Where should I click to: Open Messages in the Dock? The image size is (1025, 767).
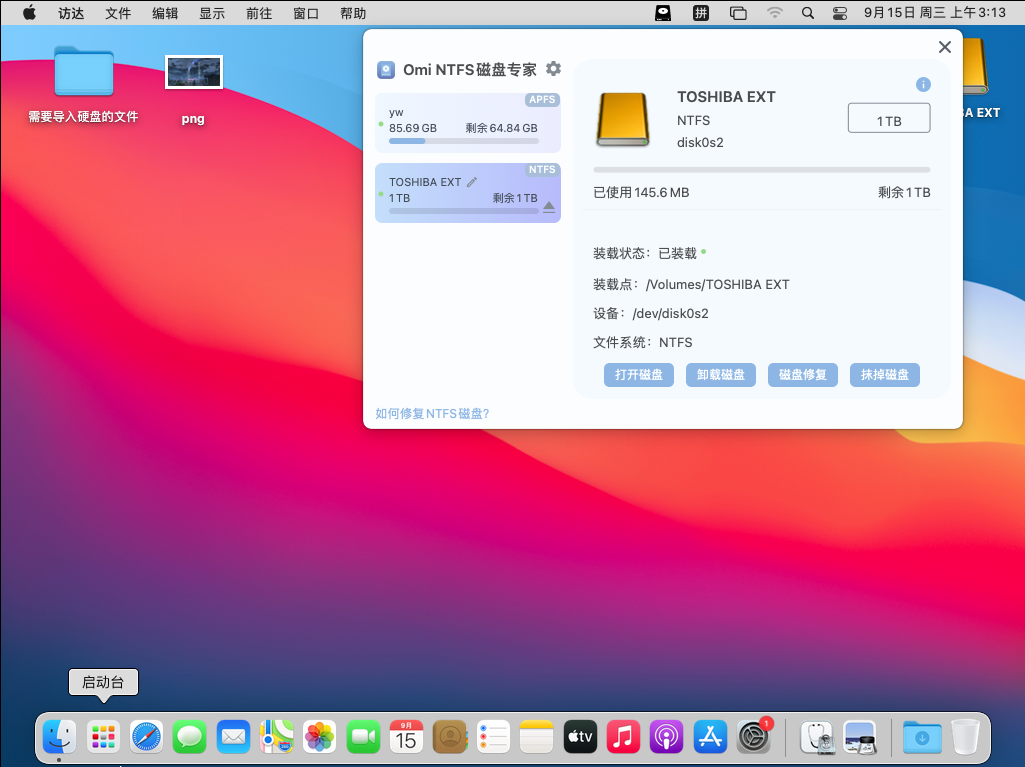(190, 738)
